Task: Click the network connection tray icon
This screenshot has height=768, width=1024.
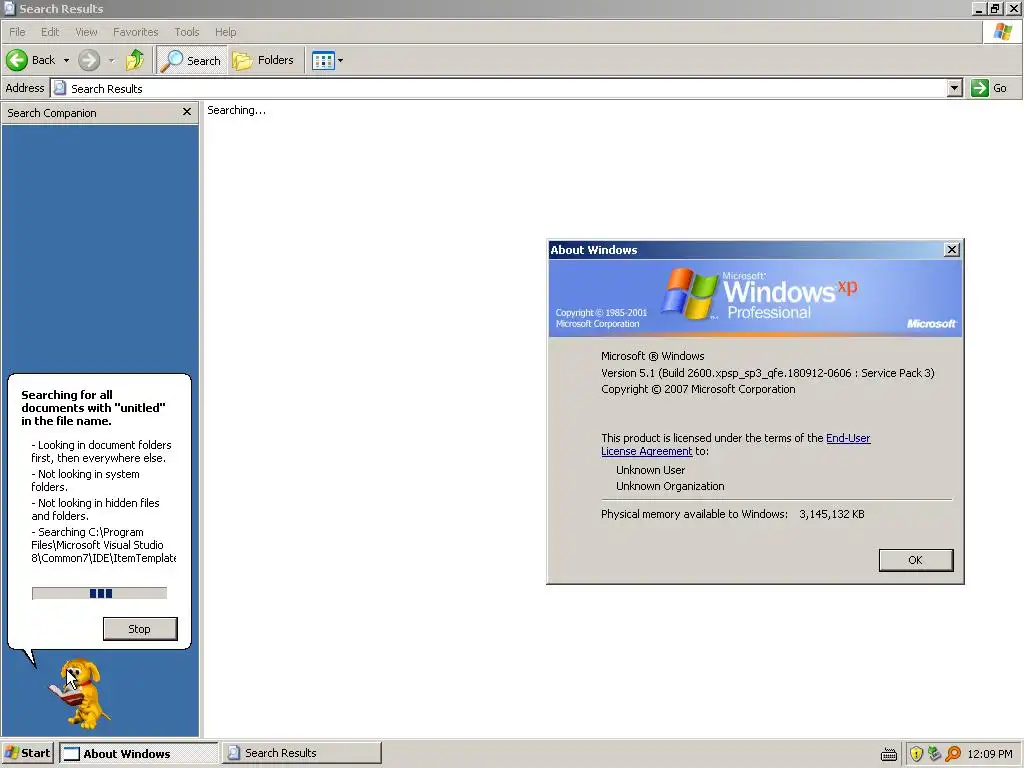Action: [x=935, y=754]
